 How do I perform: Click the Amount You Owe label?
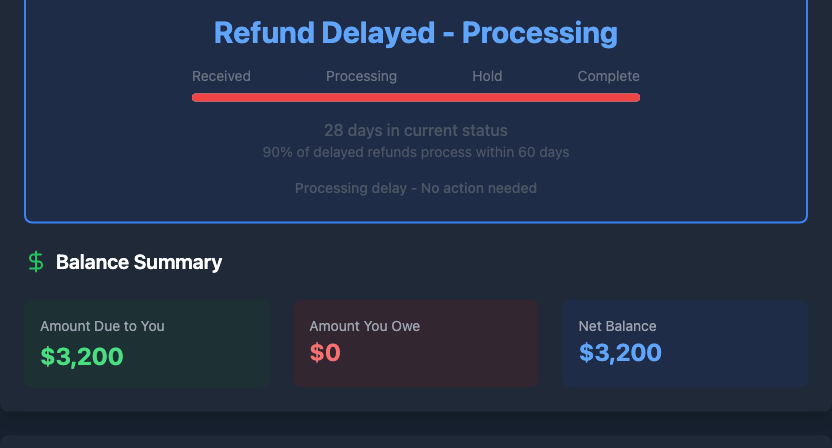click(x=365, y=326)
